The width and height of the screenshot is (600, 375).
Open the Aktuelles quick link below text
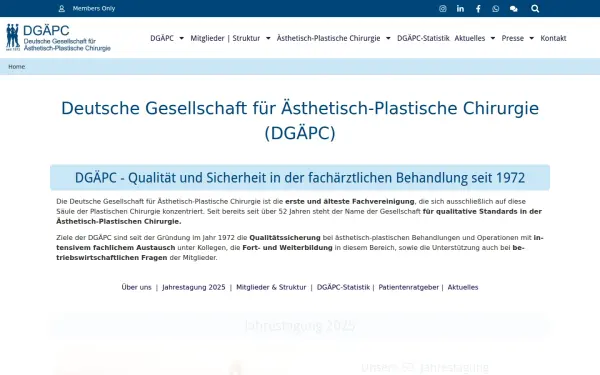(463, 287)
